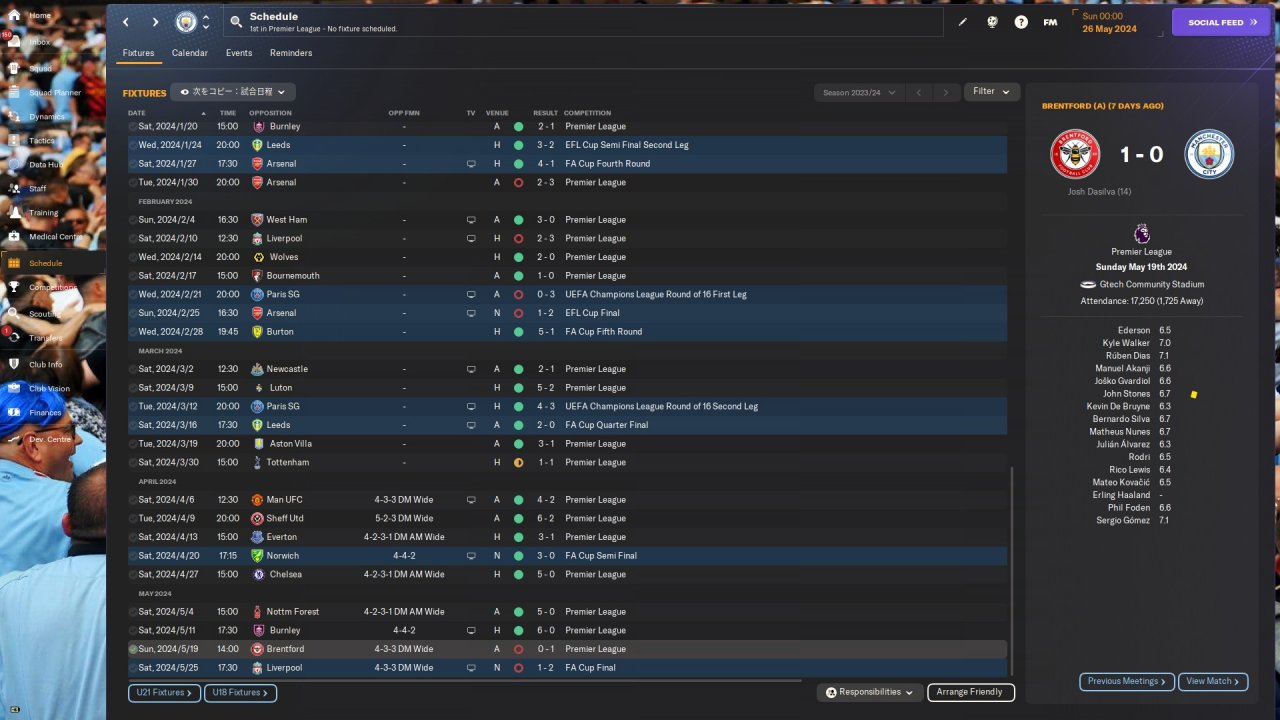Select row circle for Norwich fixture

(133, 556)
